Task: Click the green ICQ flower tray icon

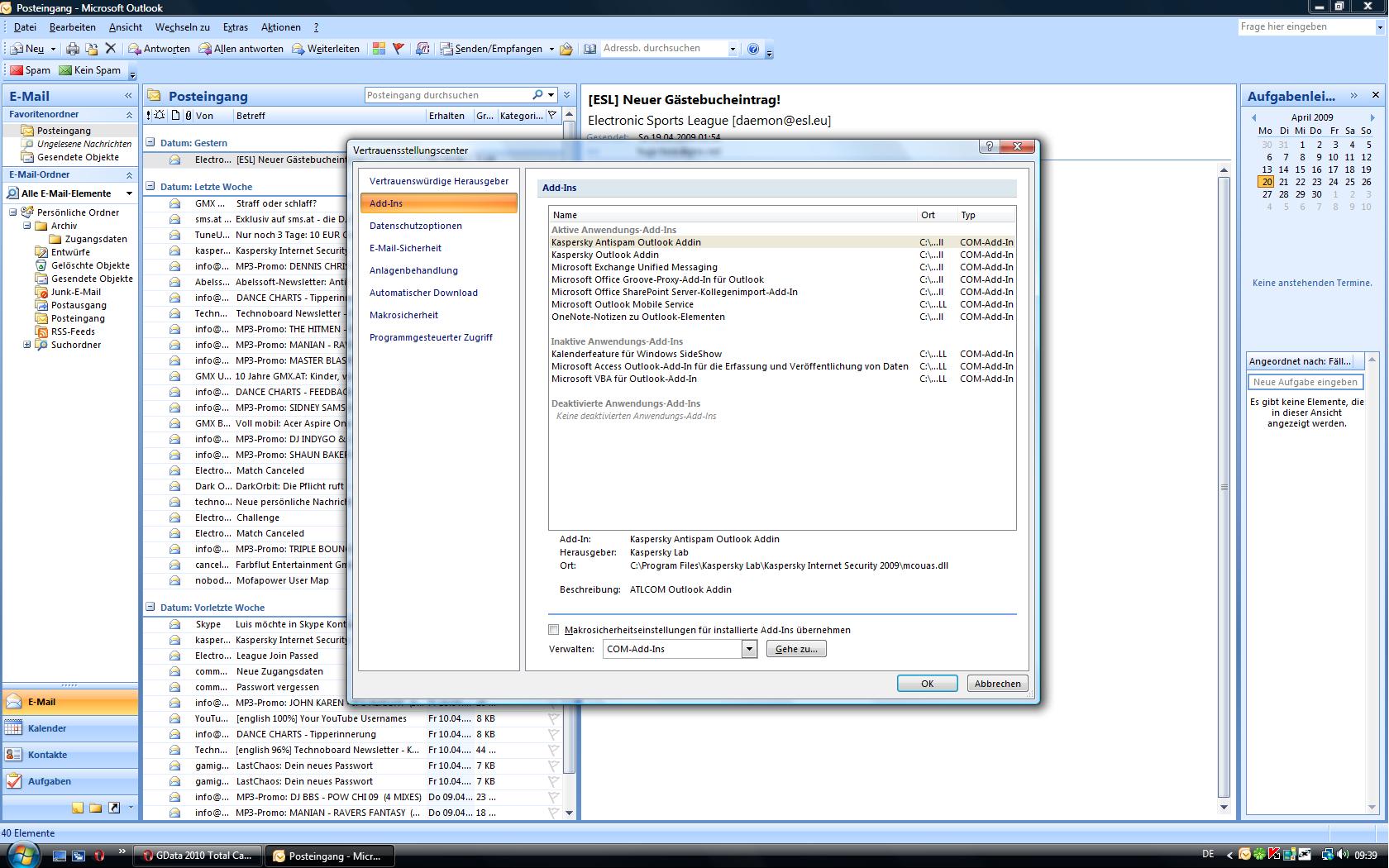Action: (x=1259, y=855)
